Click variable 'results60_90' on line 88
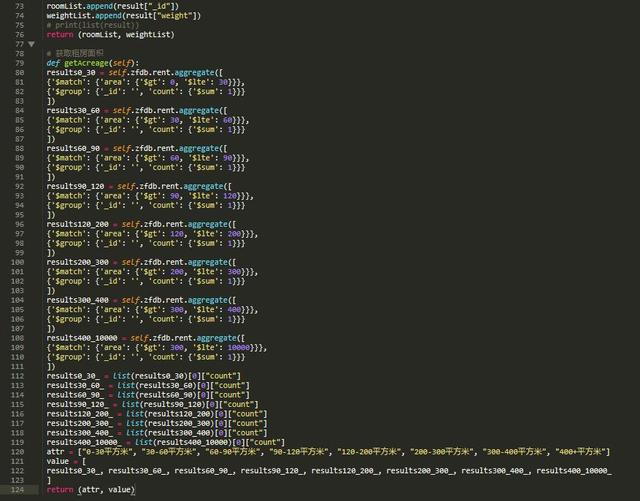The image size is (640, 501). pos(73,149)
